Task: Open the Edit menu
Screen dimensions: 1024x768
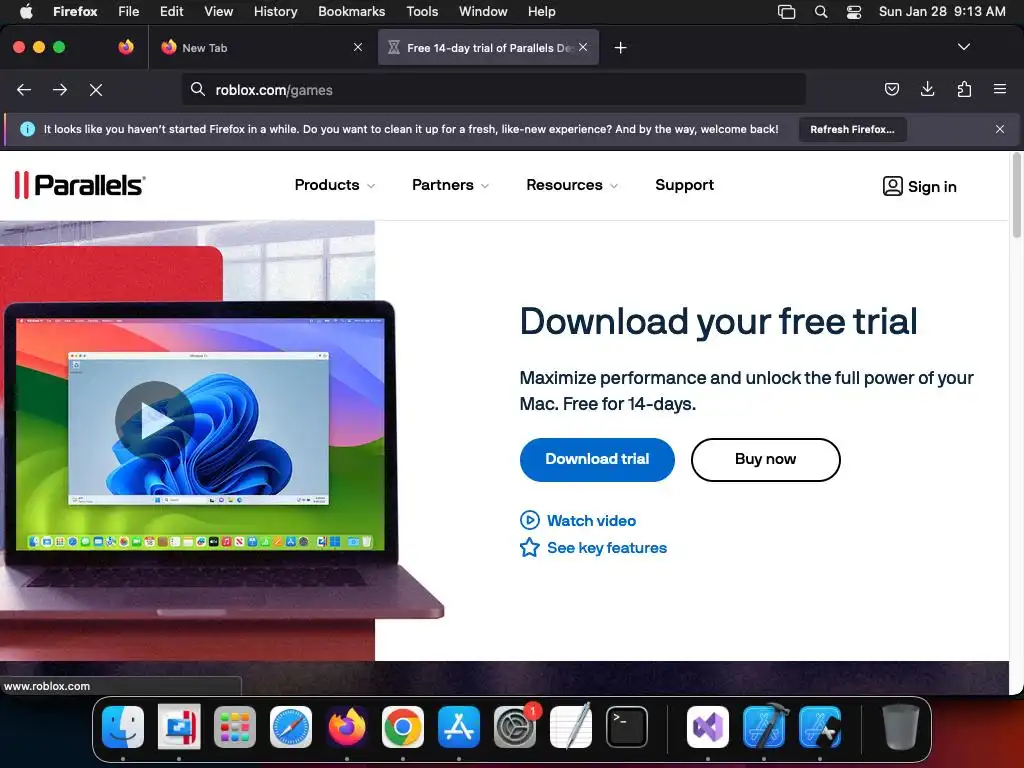Action: (171, 11)
